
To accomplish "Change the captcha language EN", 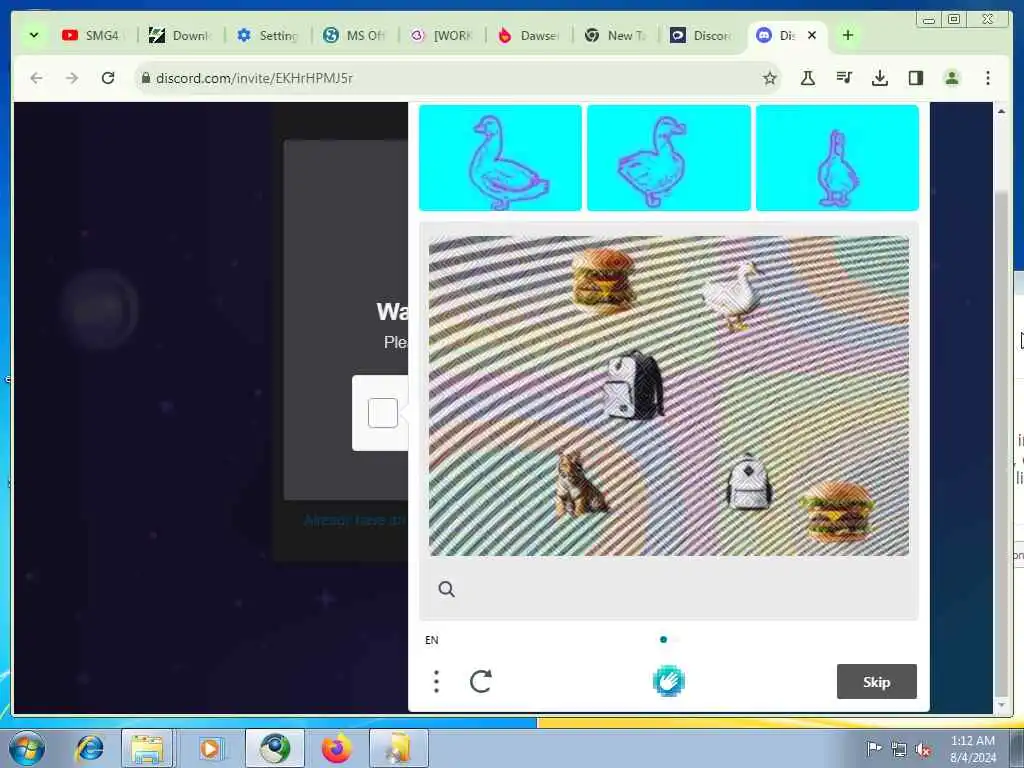I will 432,640.
